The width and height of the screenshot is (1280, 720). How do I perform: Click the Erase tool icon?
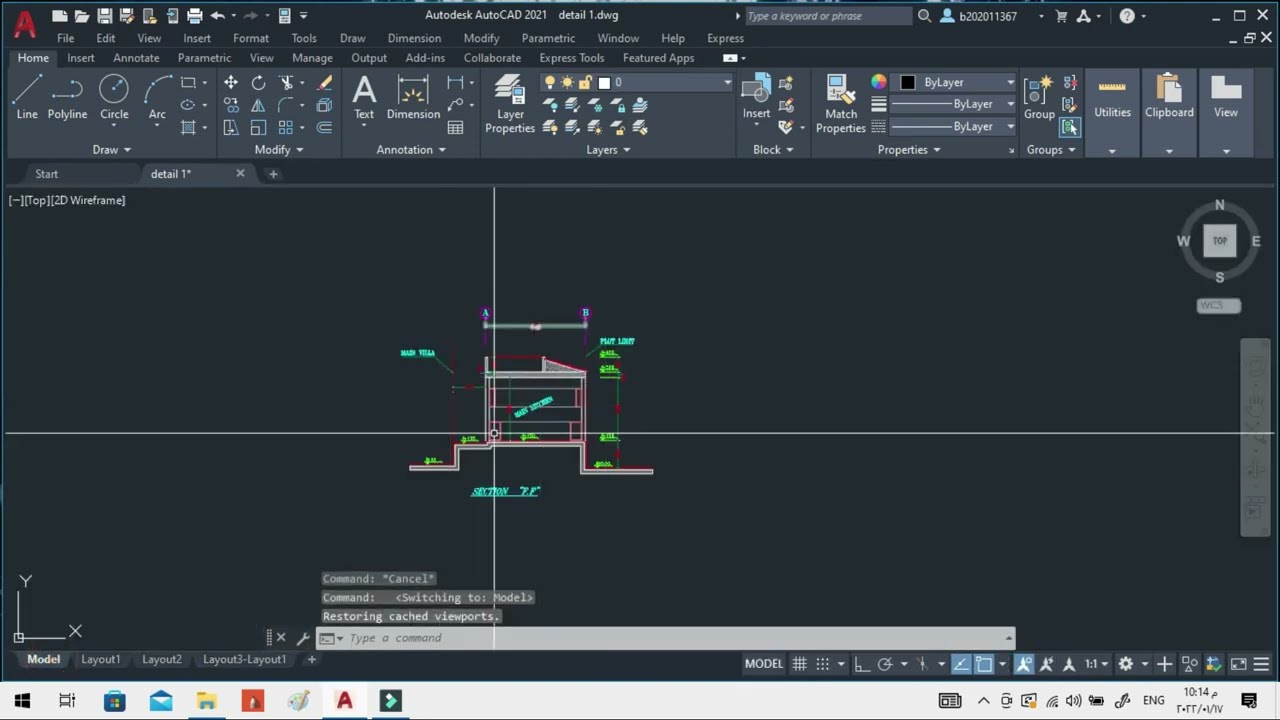coord(325,83)
